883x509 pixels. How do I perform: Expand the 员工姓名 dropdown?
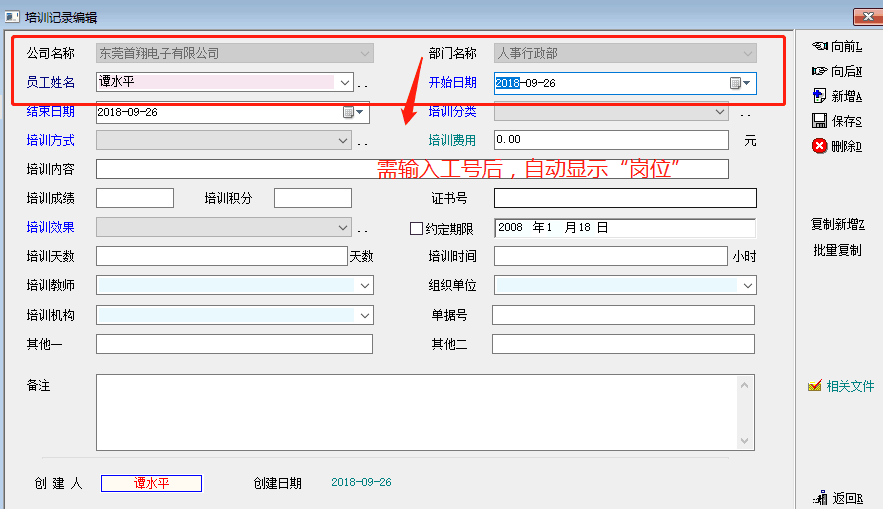coord(345,83)
